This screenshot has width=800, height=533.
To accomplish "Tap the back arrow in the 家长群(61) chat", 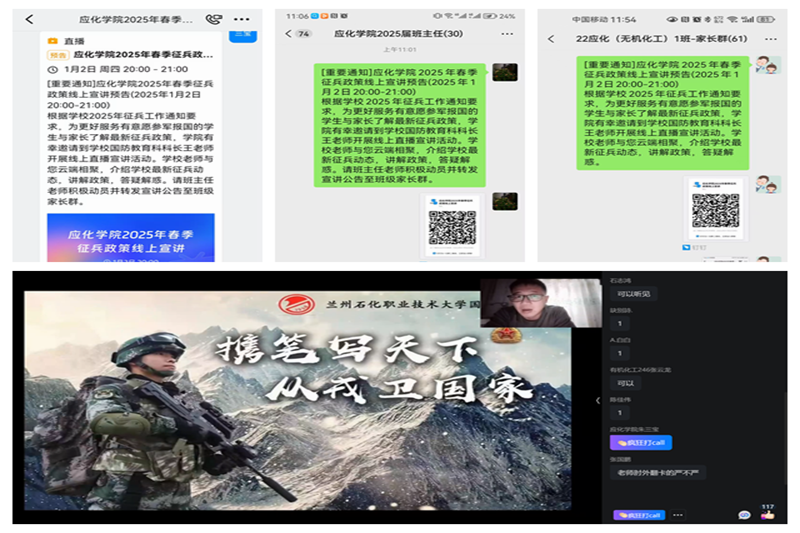I will coord(550,38).
